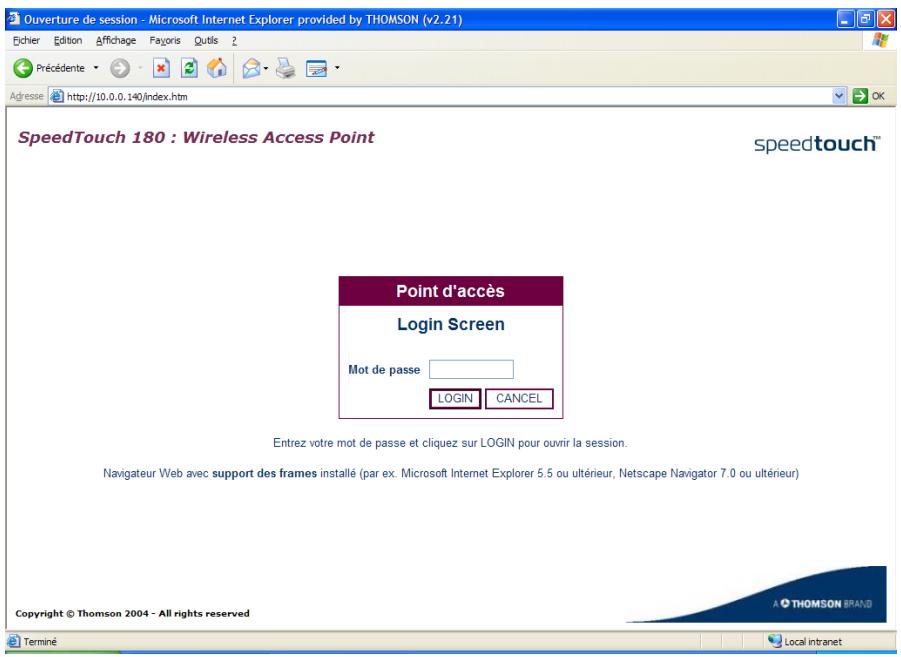
Task: Stop page loading with red X icon
Action: click(161, 68)
